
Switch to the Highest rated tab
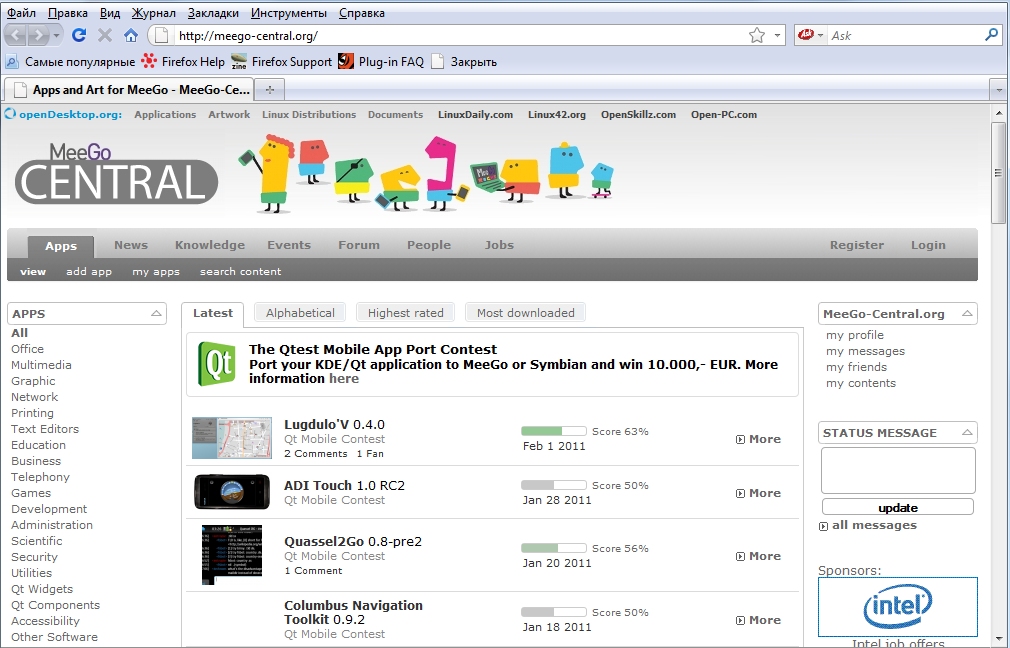coord(405,313)
